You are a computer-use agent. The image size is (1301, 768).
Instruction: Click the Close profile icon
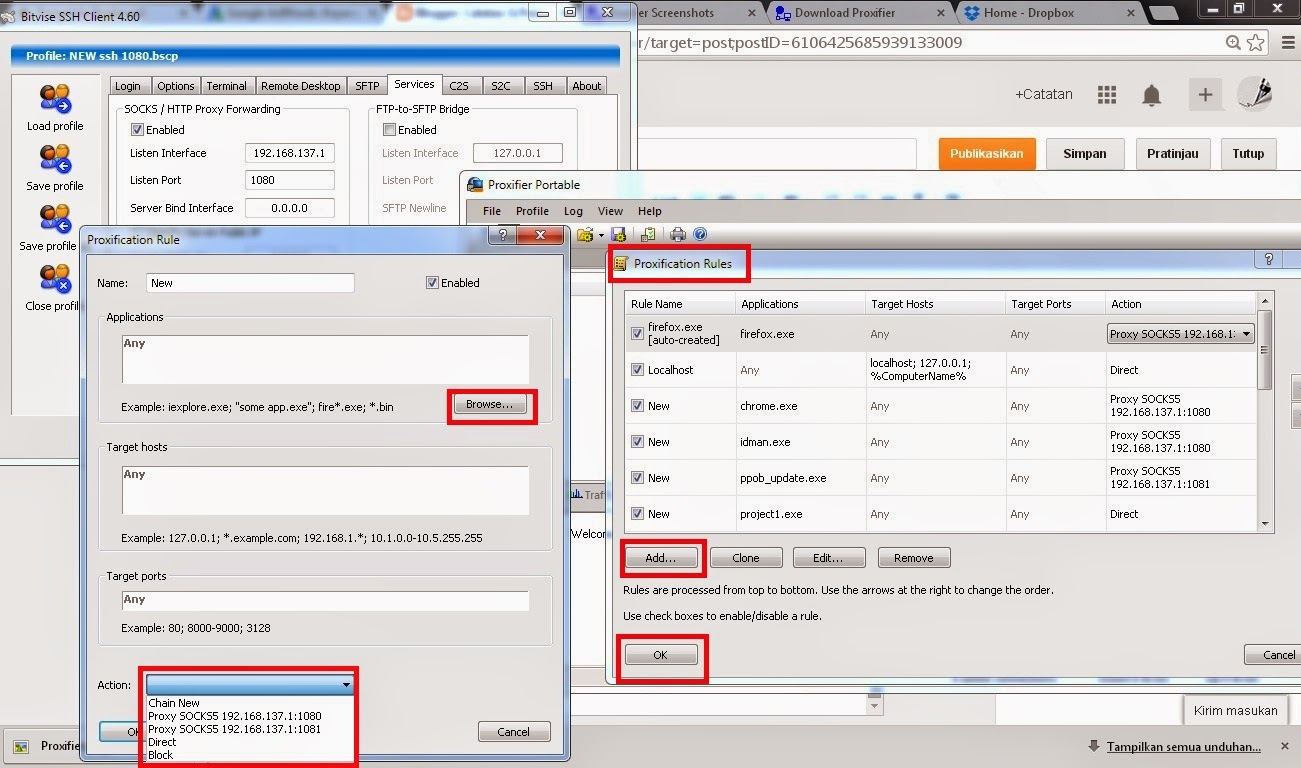[x=55, y=280]
